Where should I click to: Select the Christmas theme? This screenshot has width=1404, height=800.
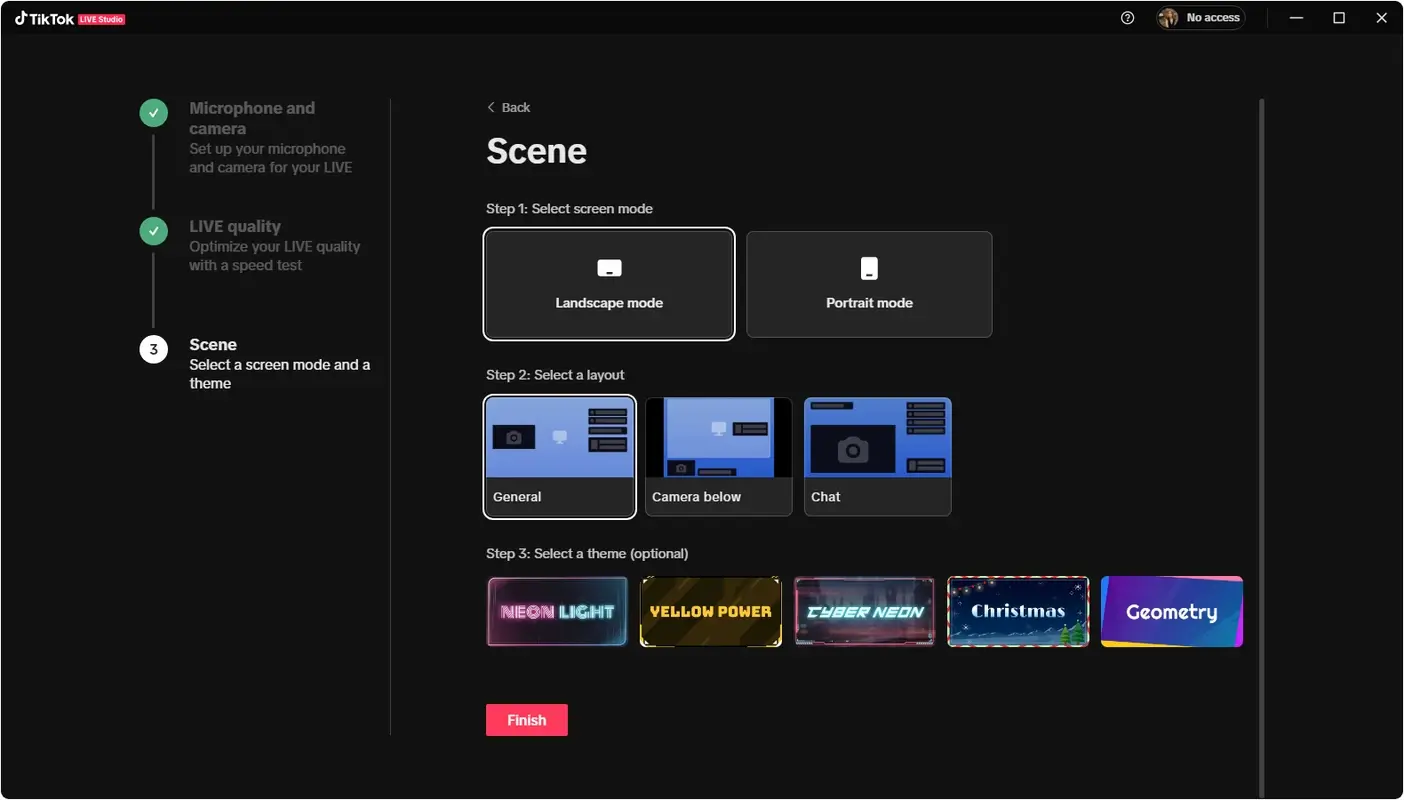tap(1018, 610)
